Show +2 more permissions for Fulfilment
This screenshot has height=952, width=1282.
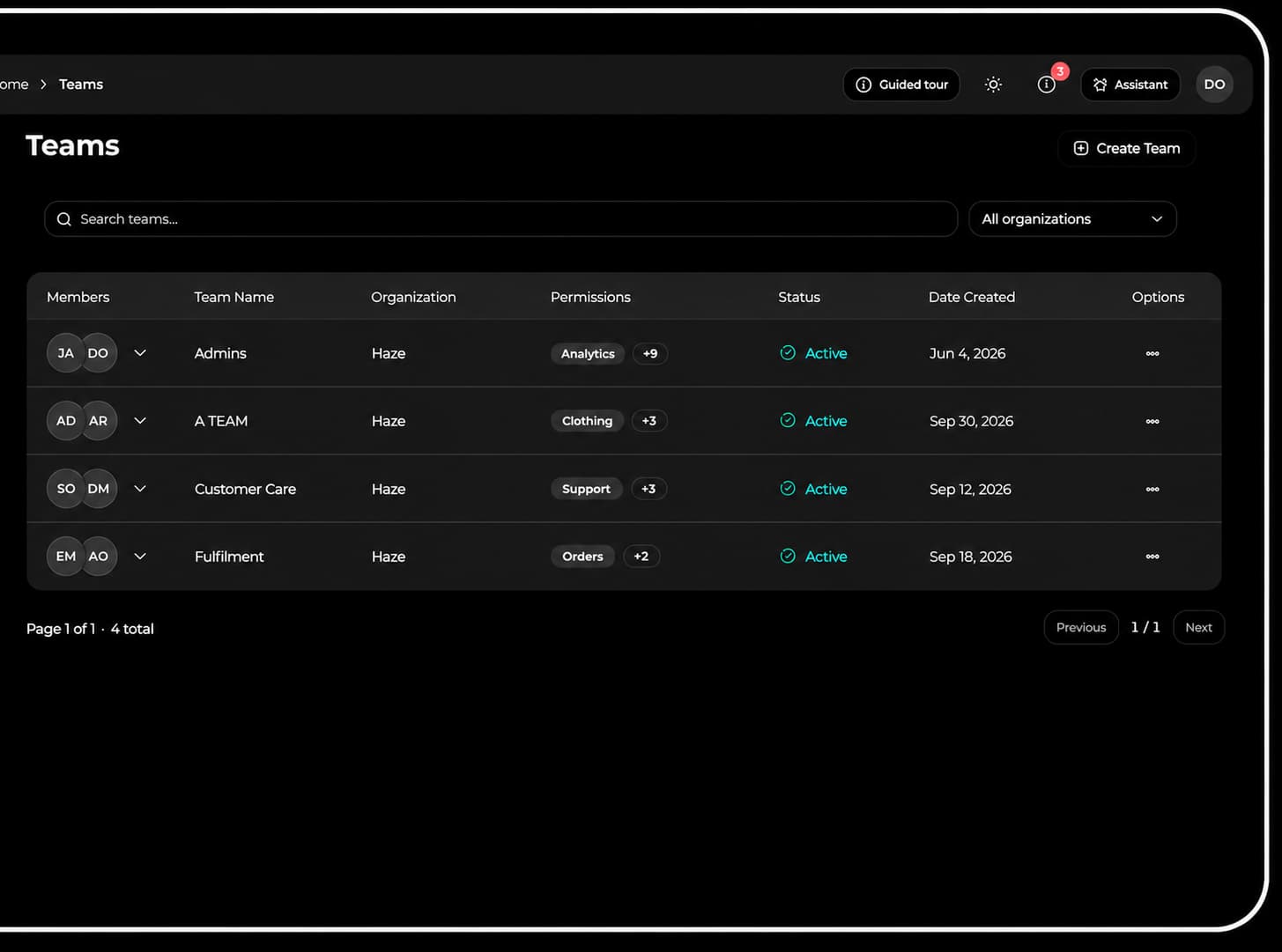[x=641, y=557]
